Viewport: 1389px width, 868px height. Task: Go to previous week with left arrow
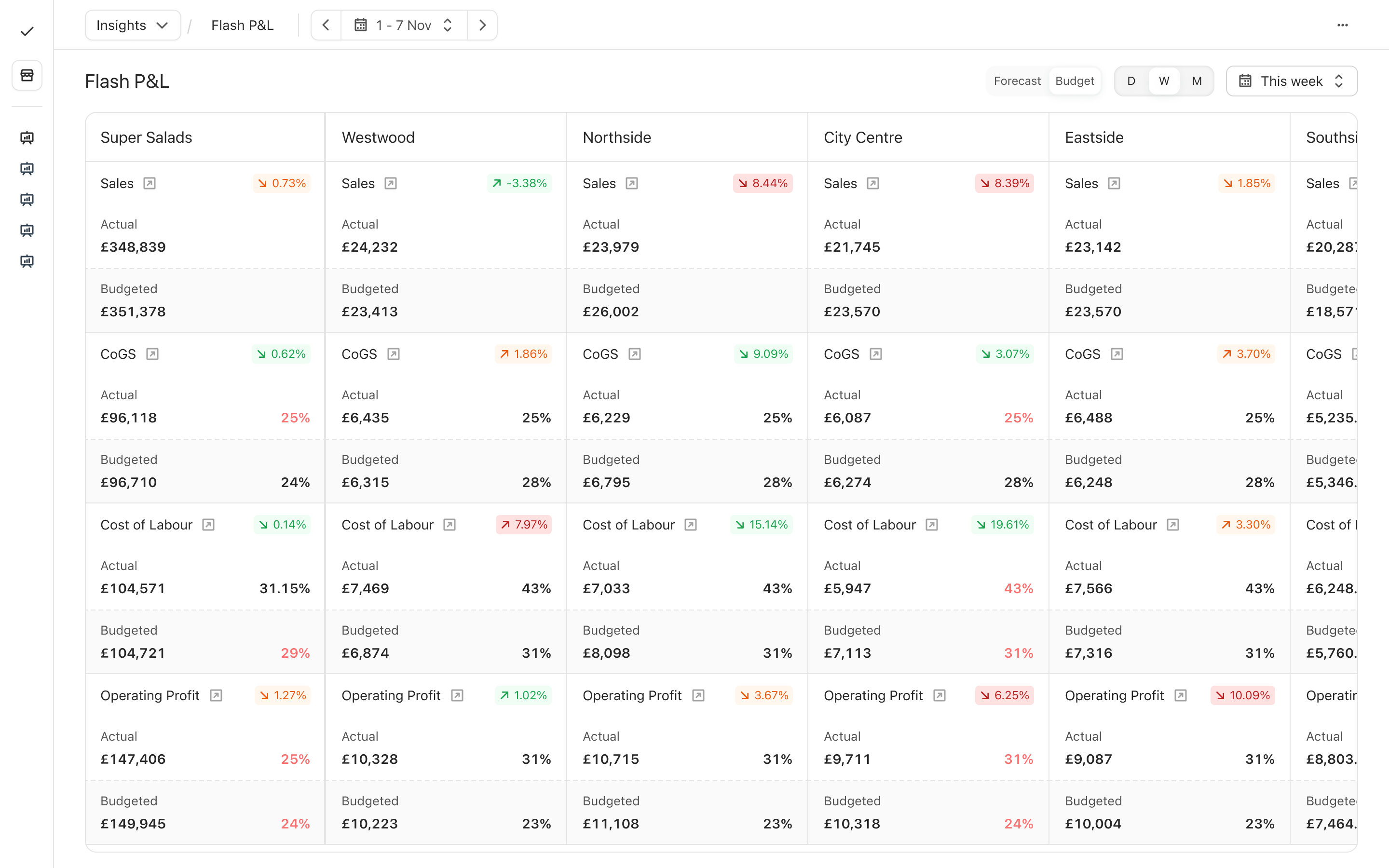coord(326,25)
